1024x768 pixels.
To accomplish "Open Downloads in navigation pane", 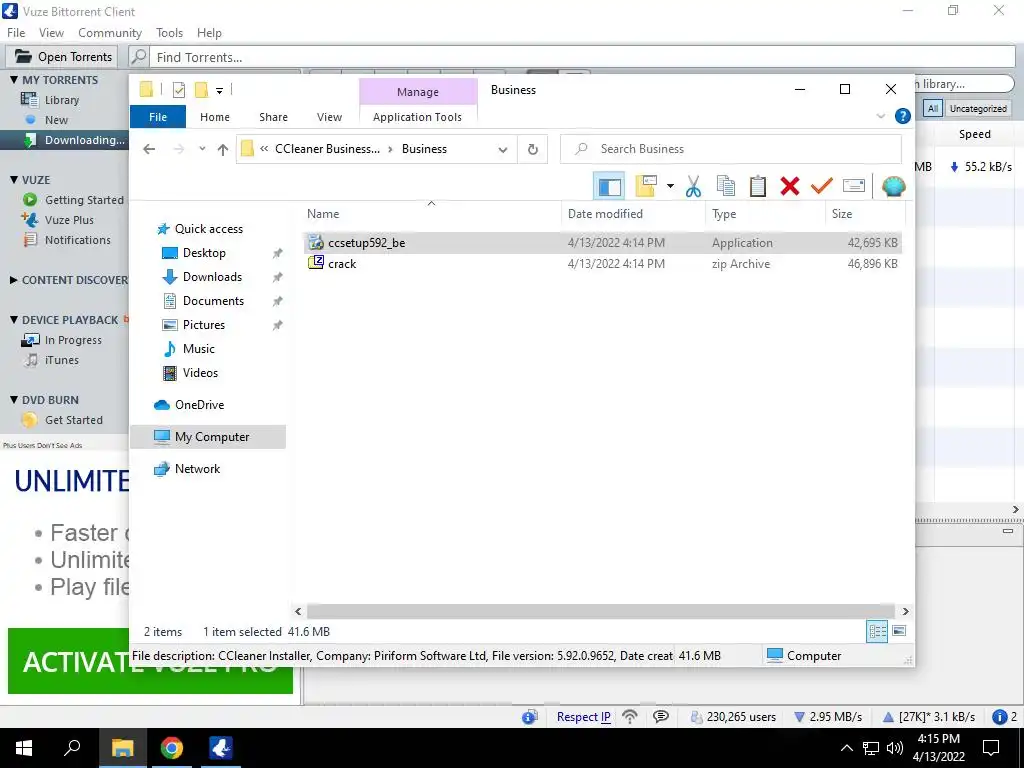I will 212,277.
